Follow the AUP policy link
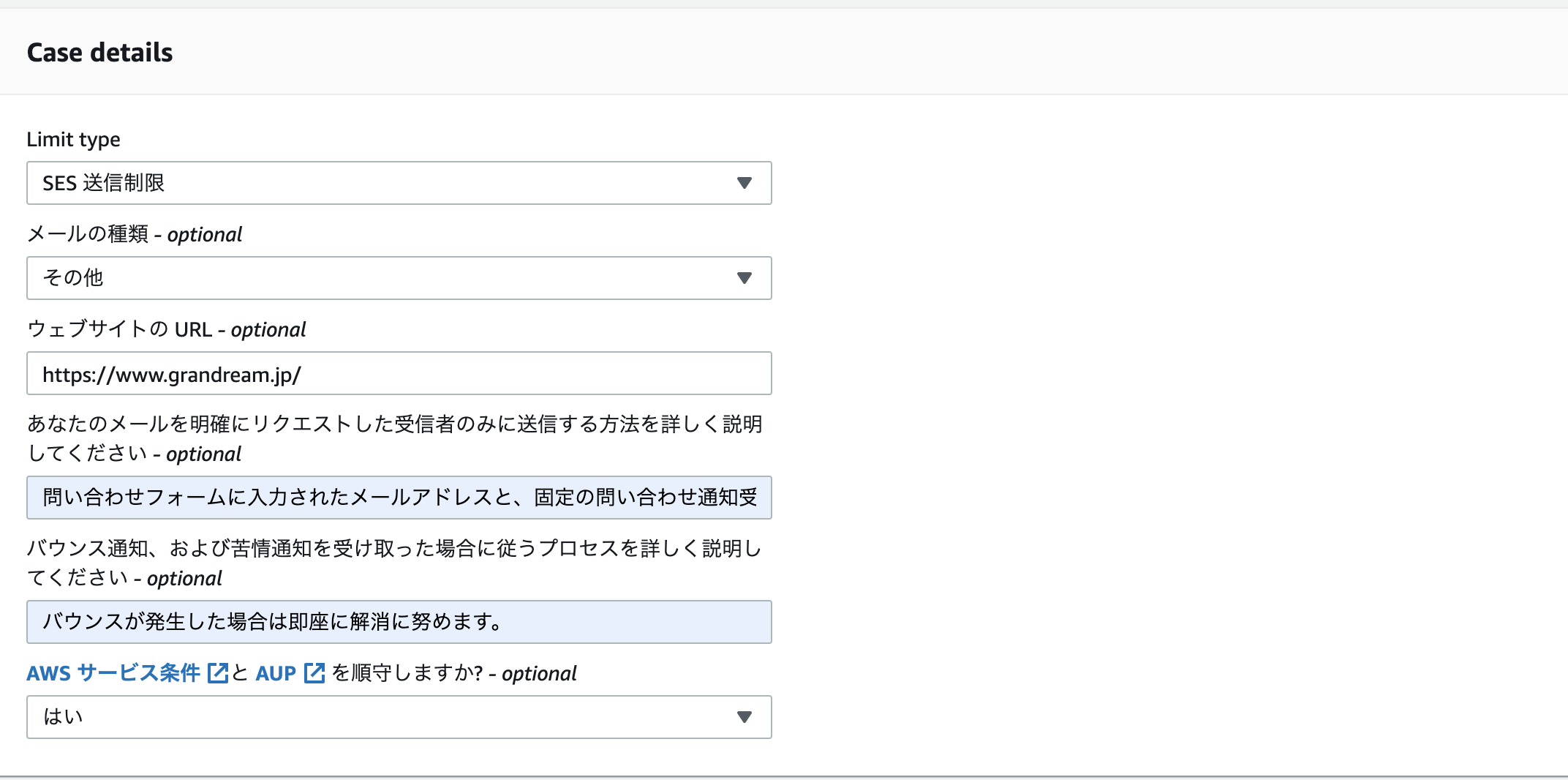Image resolution: width=1568 pixels, height=780 pixels. (276, 673)
